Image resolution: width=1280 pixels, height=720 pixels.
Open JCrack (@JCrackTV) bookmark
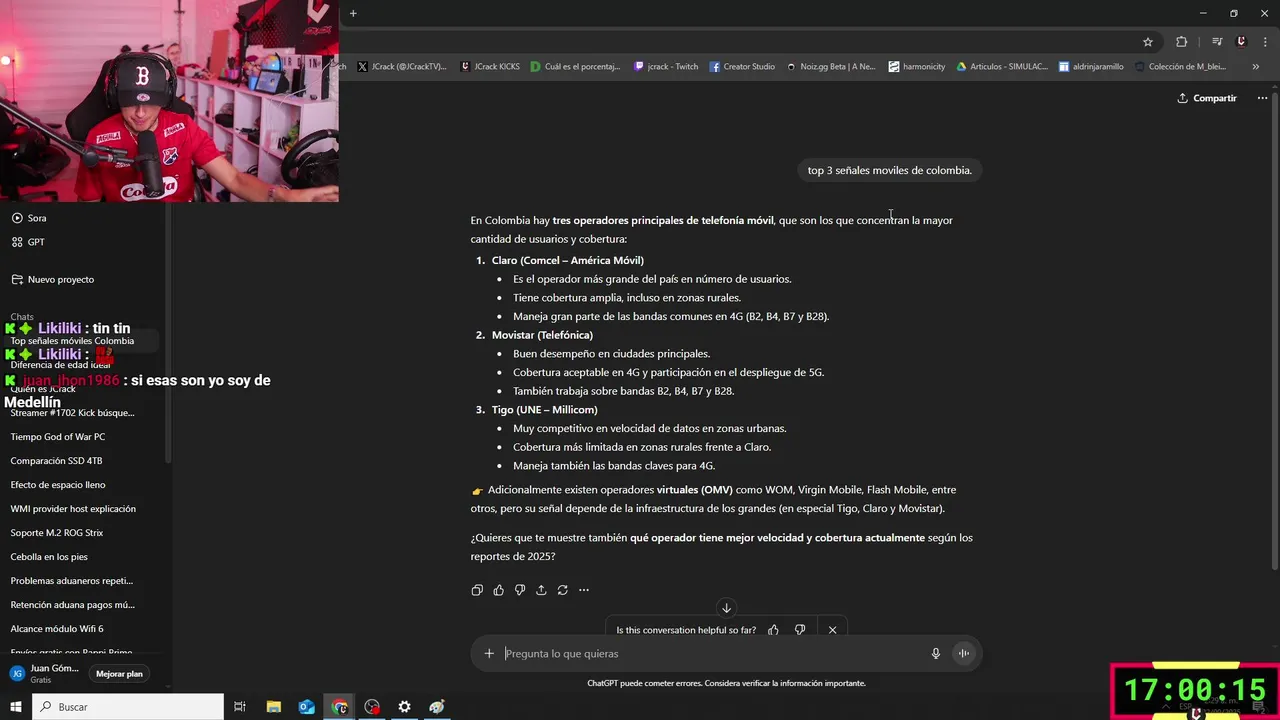click(x=402, y=67)
